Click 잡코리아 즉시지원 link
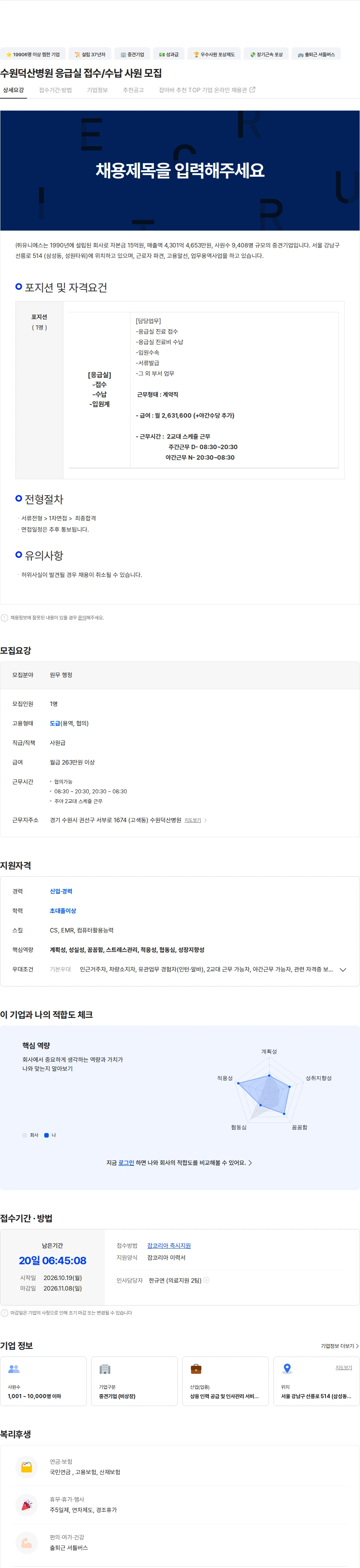 point(169,1246)
